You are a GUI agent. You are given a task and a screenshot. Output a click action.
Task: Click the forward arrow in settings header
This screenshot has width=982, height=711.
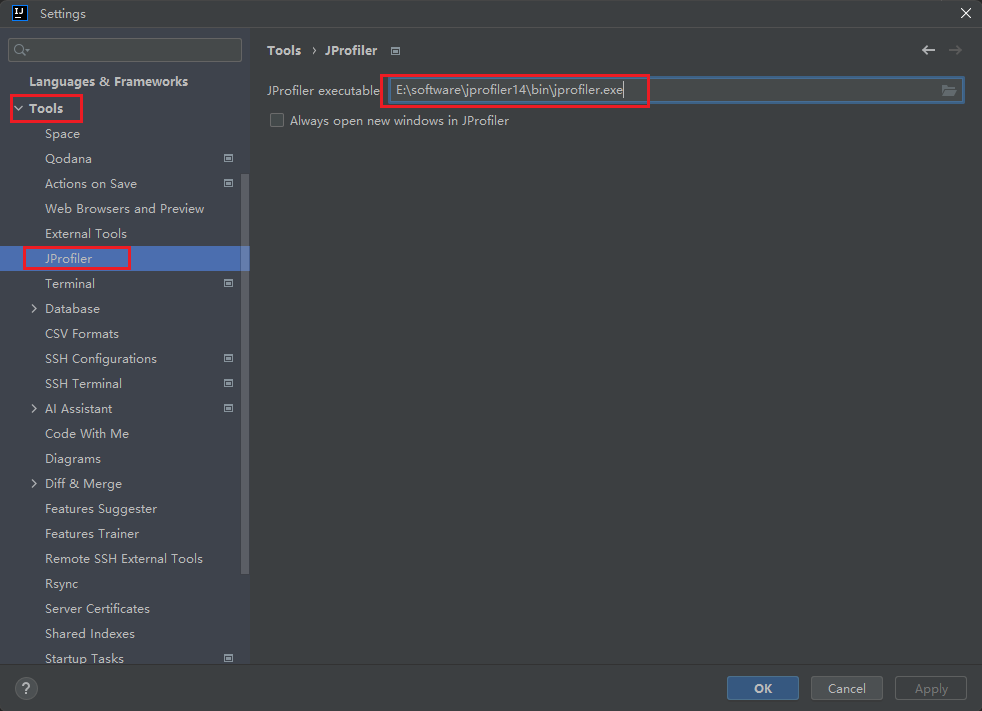[955, 50]
